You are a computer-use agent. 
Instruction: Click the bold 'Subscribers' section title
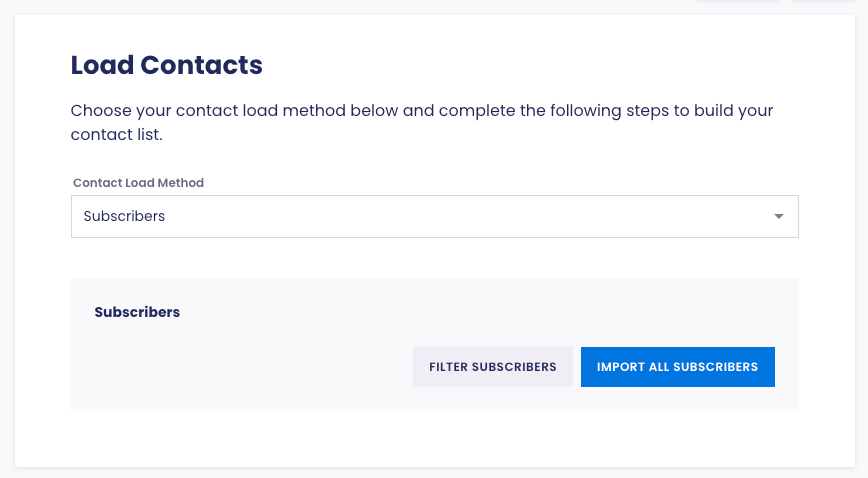pyautogui.click(x=137, y=312)
